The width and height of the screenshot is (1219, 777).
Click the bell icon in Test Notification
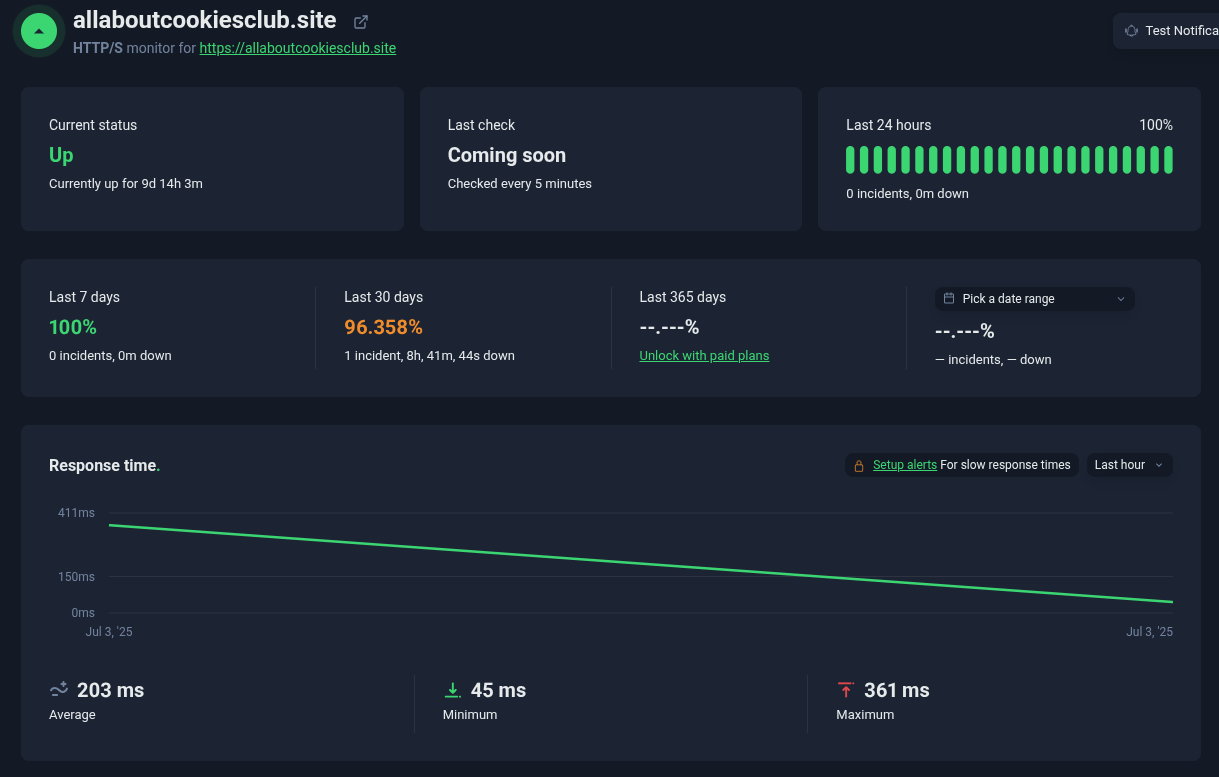click(x=1131, y=31)
